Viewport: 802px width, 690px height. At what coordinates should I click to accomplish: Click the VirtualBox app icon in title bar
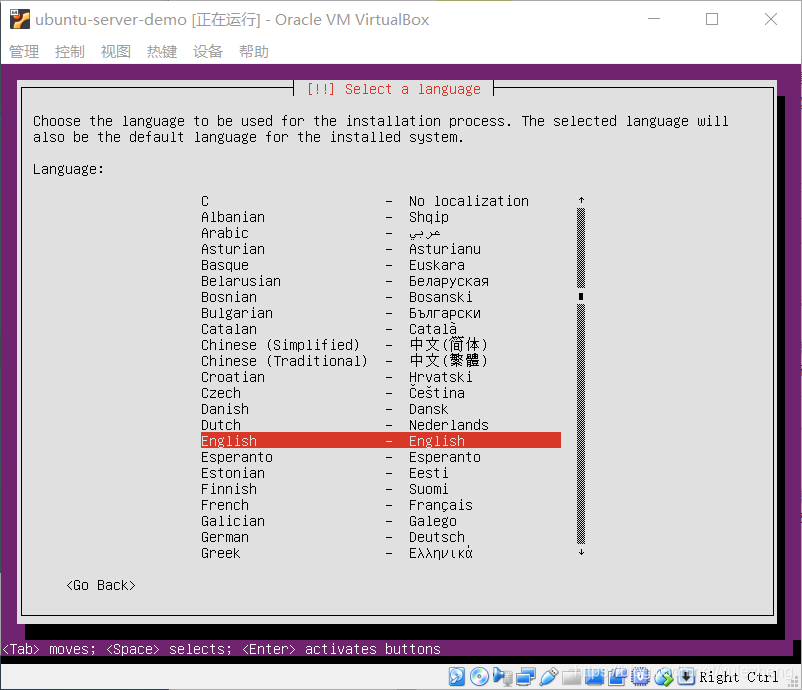[20, 19]
